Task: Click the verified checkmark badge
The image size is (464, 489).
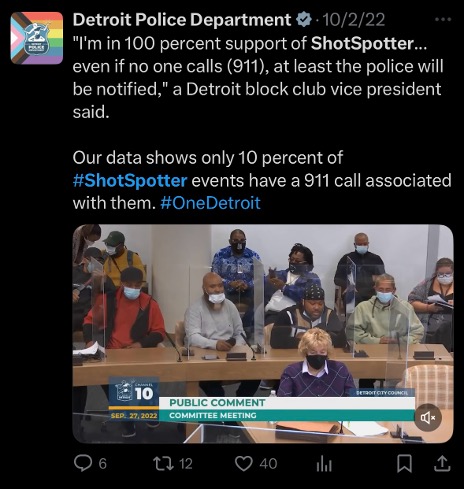Action: click(304, 20)
